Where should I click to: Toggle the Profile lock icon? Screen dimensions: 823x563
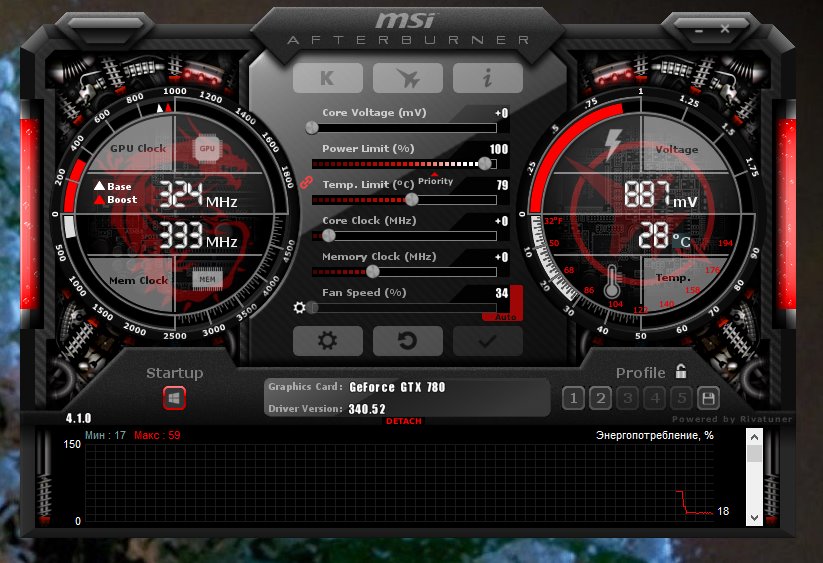[x=681, y=371]
